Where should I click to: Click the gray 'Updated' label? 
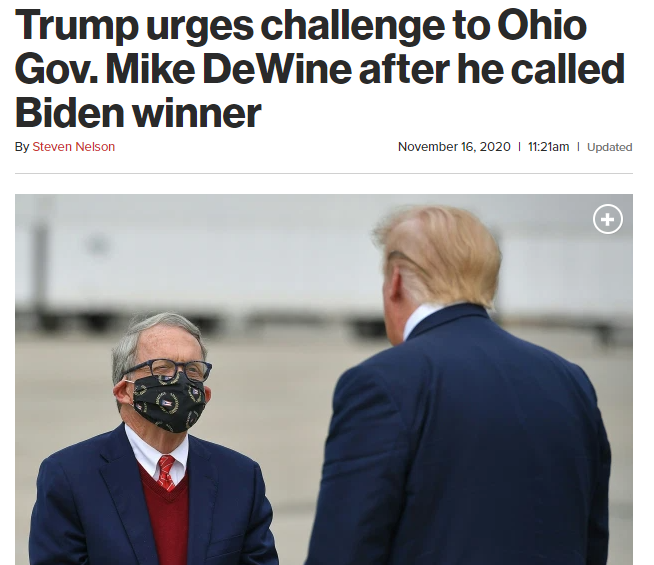(609, 147)
